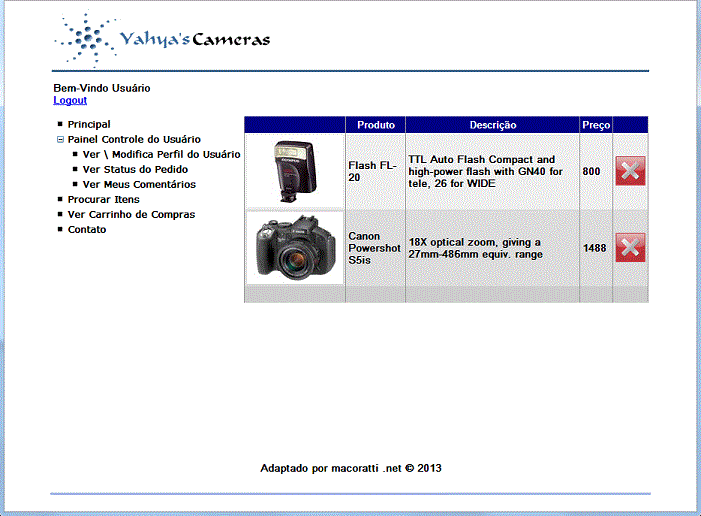Click the Canon Powershot camera thumbnail
The width and height of the screenshot is (701, 516).
pyautogui.click(x=295, y=247)
